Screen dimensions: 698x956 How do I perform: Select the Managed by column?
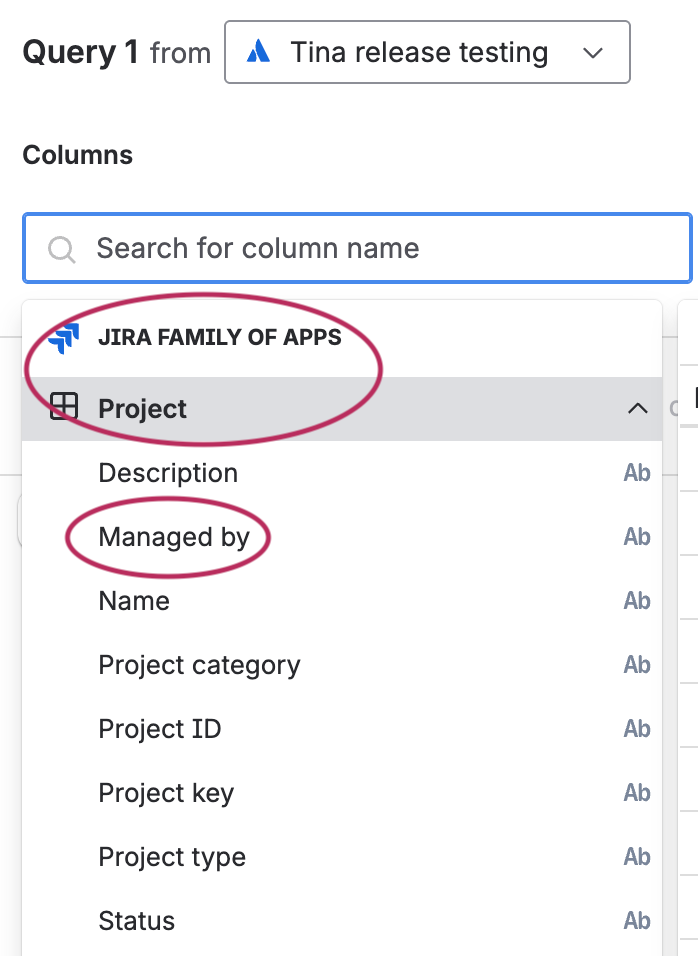click(174, 537)
